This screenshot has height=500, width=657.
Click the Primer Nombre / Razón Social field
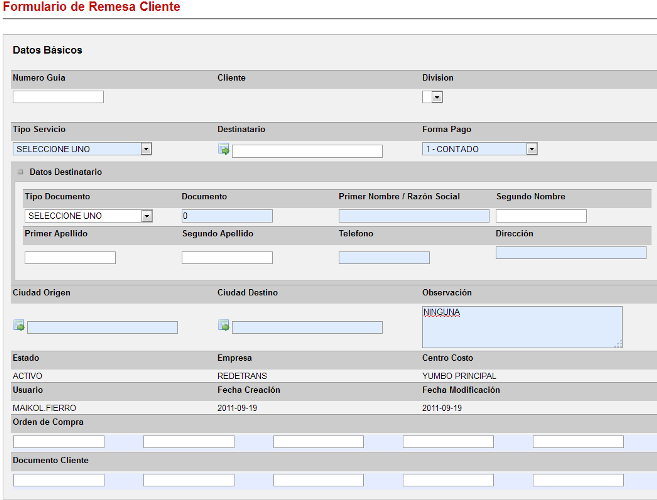pos(414,216)
